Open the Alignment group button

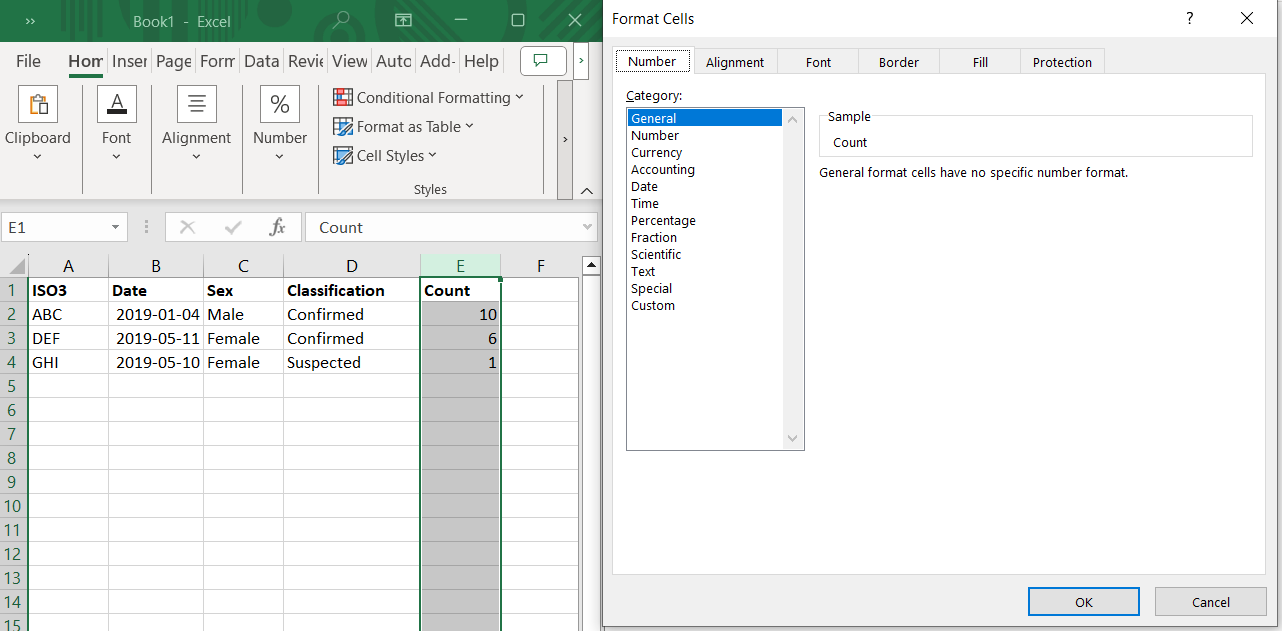[x=196, y=124]
